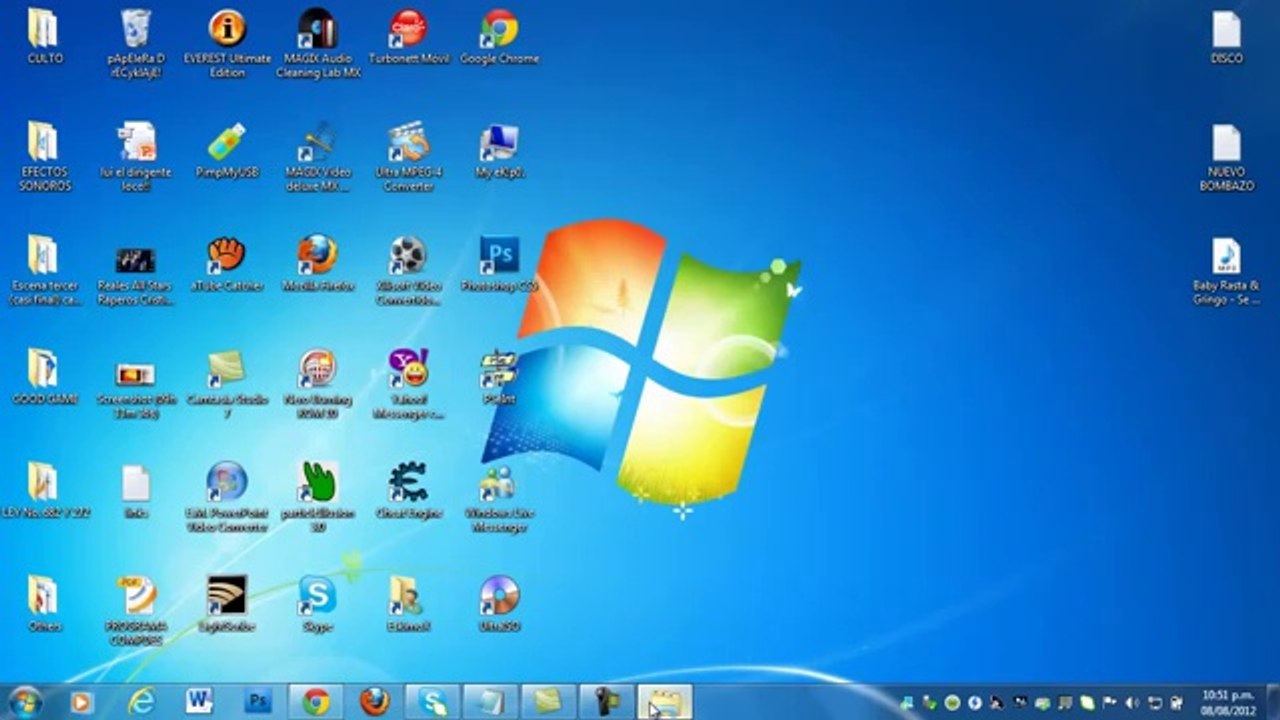The image size is (1280, 720).
Task: Select the Skype desktop shortcut
Action: [x=318, y=604]
